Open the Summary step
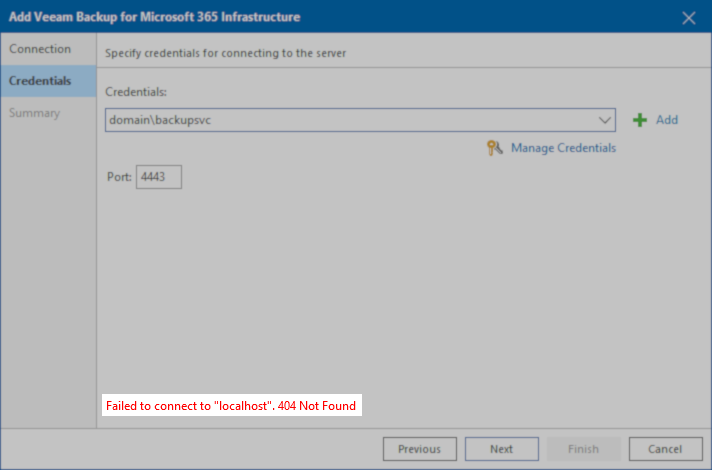The width and height of the screenshot is (712, 470). tap(48, 113)
